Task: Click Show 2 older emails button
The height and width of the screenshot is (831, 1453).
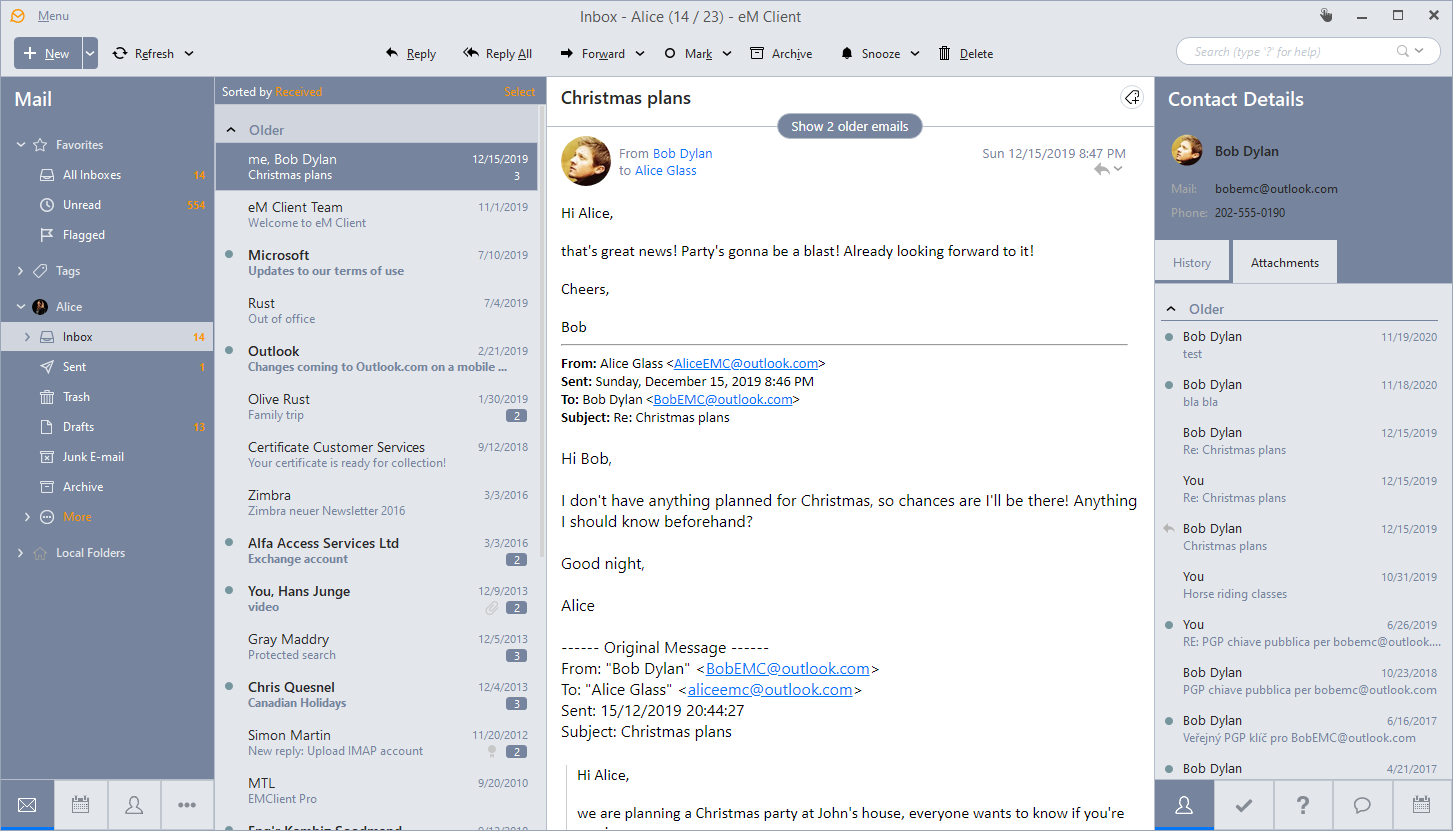Action: coord(849,127)
